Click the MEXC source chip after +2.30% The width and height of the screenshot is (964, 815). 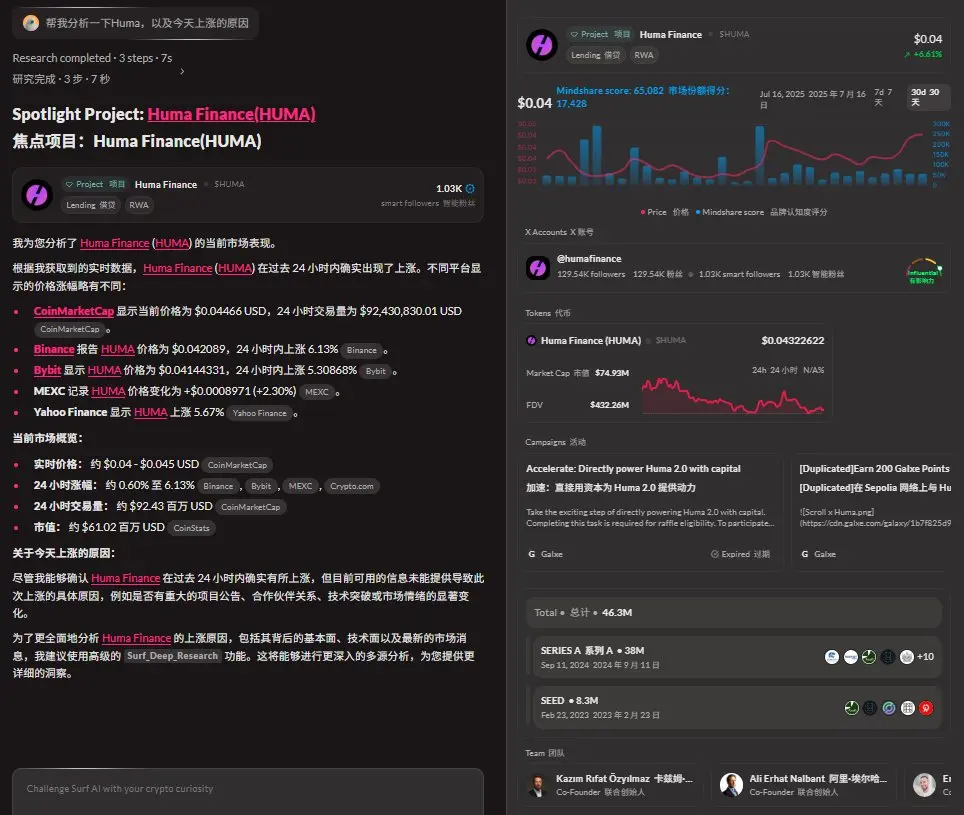(x=317, y=392)
